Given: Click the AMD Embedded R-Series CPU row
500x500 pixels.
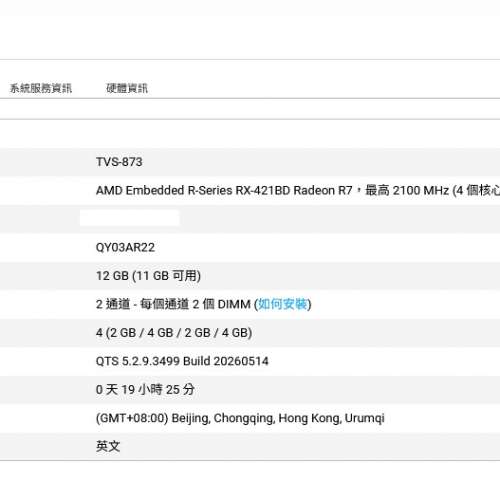Looking at the screenshot, I should point(250,191).
